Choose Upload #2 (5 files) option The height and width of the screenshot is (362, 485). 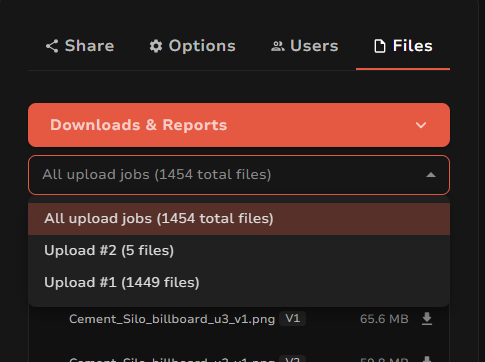(x=239, y=251)
